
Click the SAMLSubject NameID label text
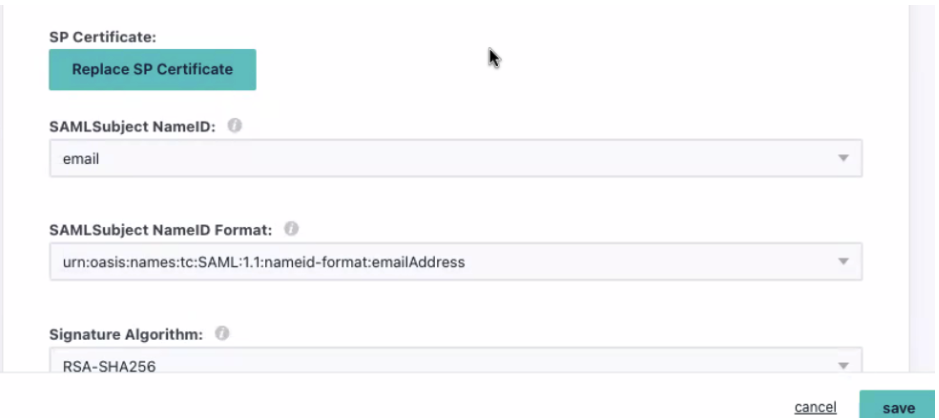click(x=132, y=126)
